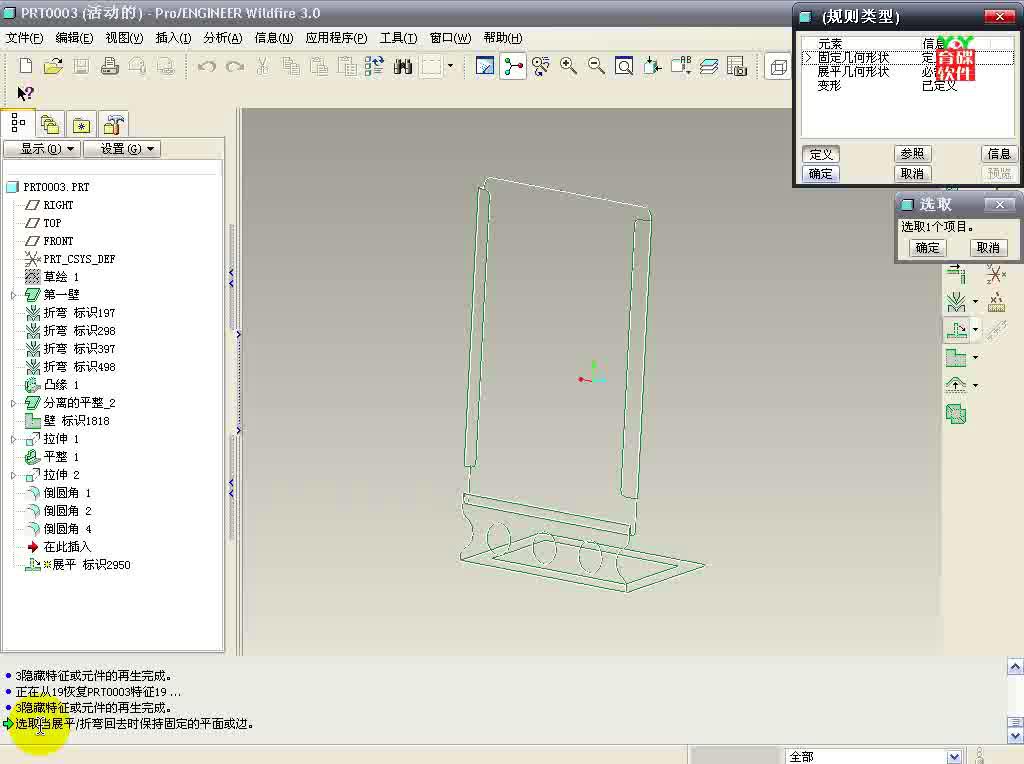Image resolution: width=1024 pixels, height=764 pixels.
Task: Expand the 拉伸 1 tree node
Action: click(13, 439)
